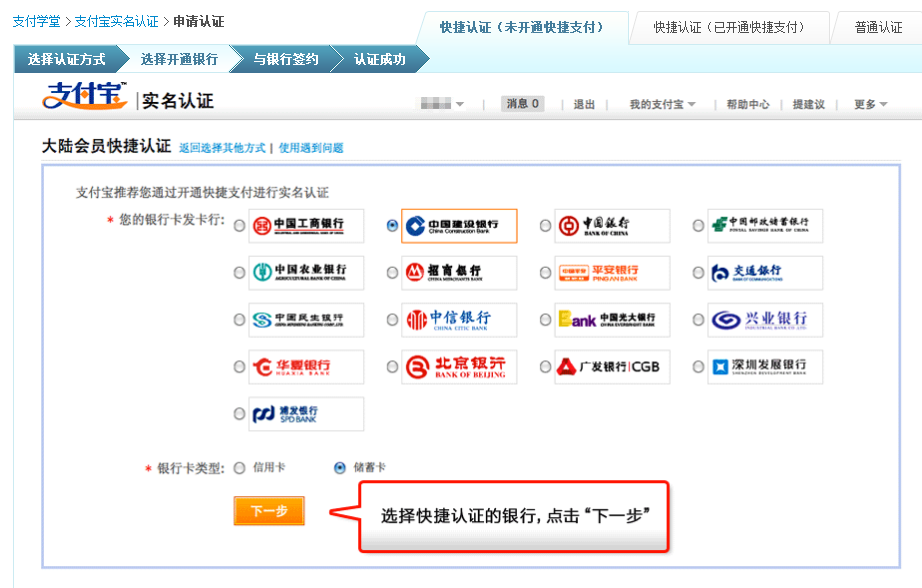Switch to 快捷认证（未开通快捷支付）tab

[x=522, y=28]
